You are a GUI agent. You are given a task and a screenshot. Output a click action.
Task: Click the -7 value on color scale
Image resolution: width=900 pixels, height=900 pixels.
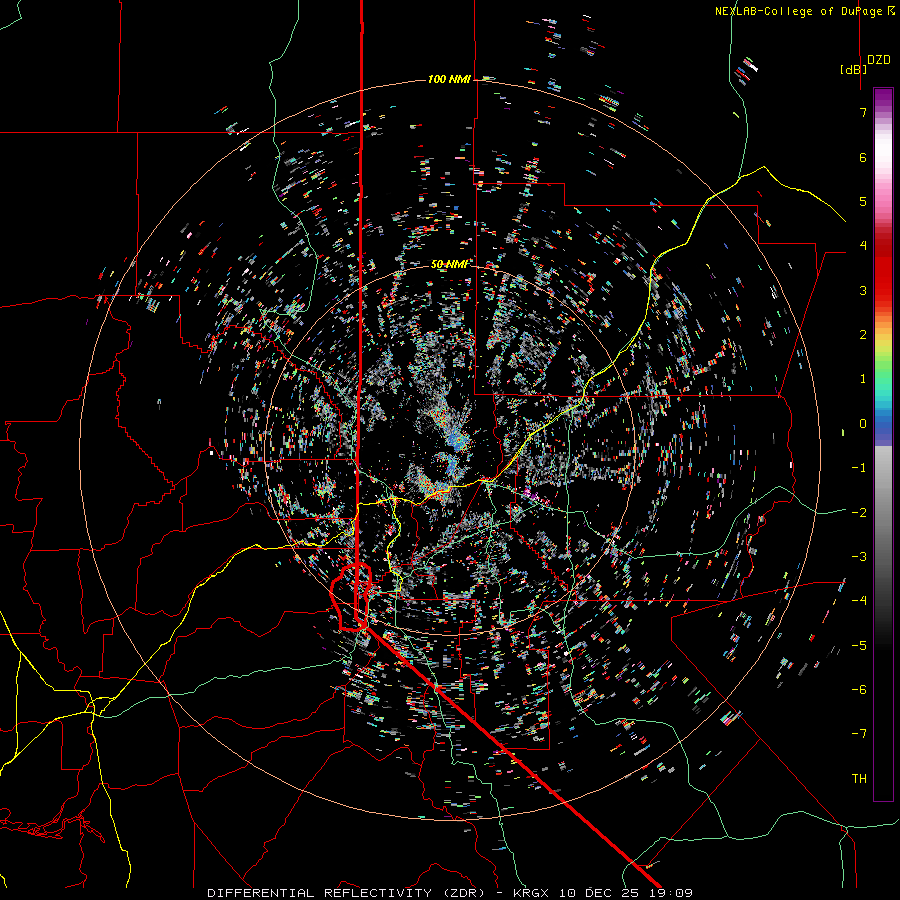tap(859, 734)
